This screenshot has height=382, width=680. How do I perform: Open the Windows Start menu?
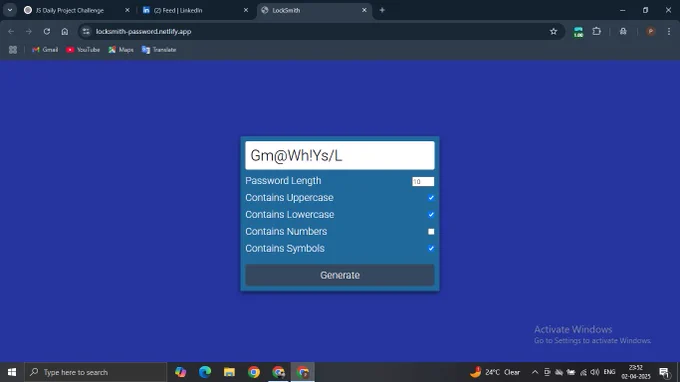point(12,372)
